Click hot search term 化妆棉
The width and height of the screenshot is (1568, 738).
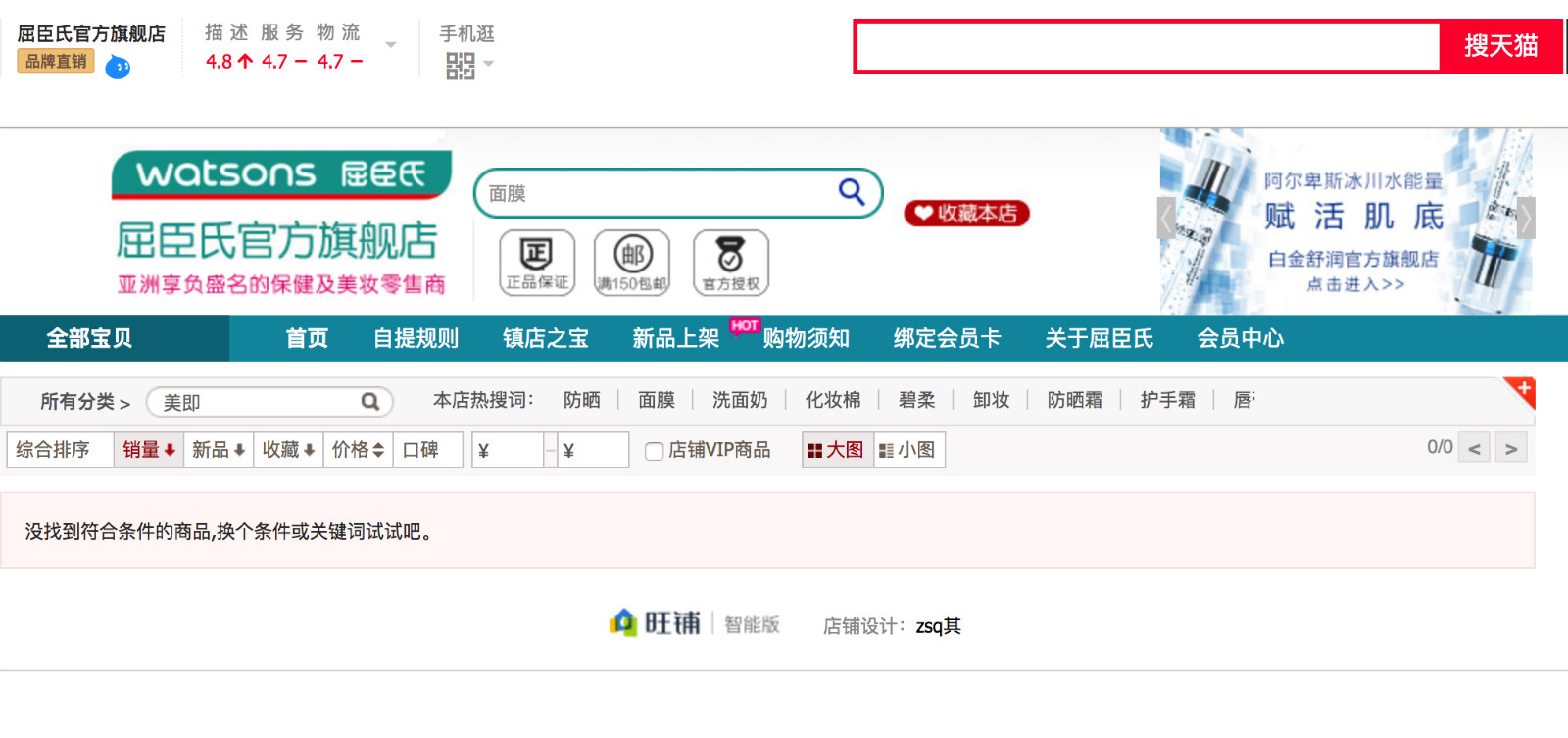[x=833, y=400]
